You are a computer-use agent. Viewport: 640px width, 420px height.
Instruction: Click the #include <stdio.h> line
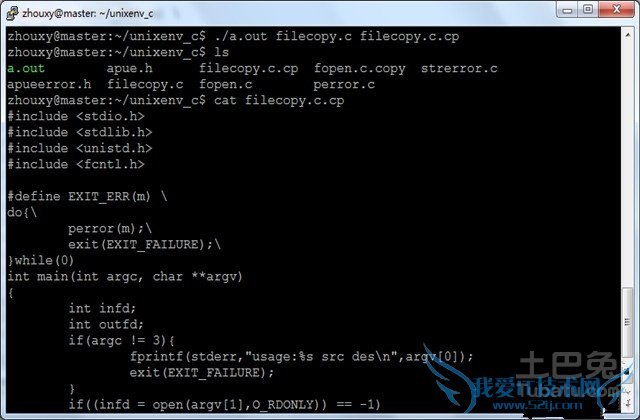tap(76, 116)
